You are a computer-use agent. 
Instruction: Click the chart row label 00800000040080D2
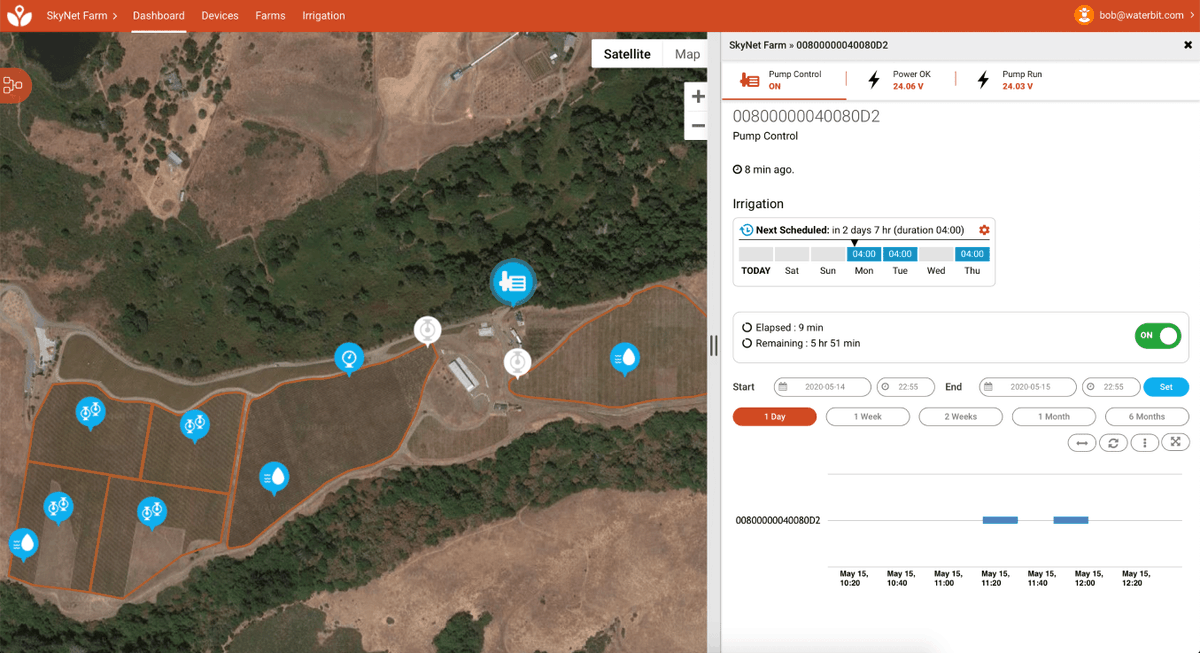click(778, 521)
